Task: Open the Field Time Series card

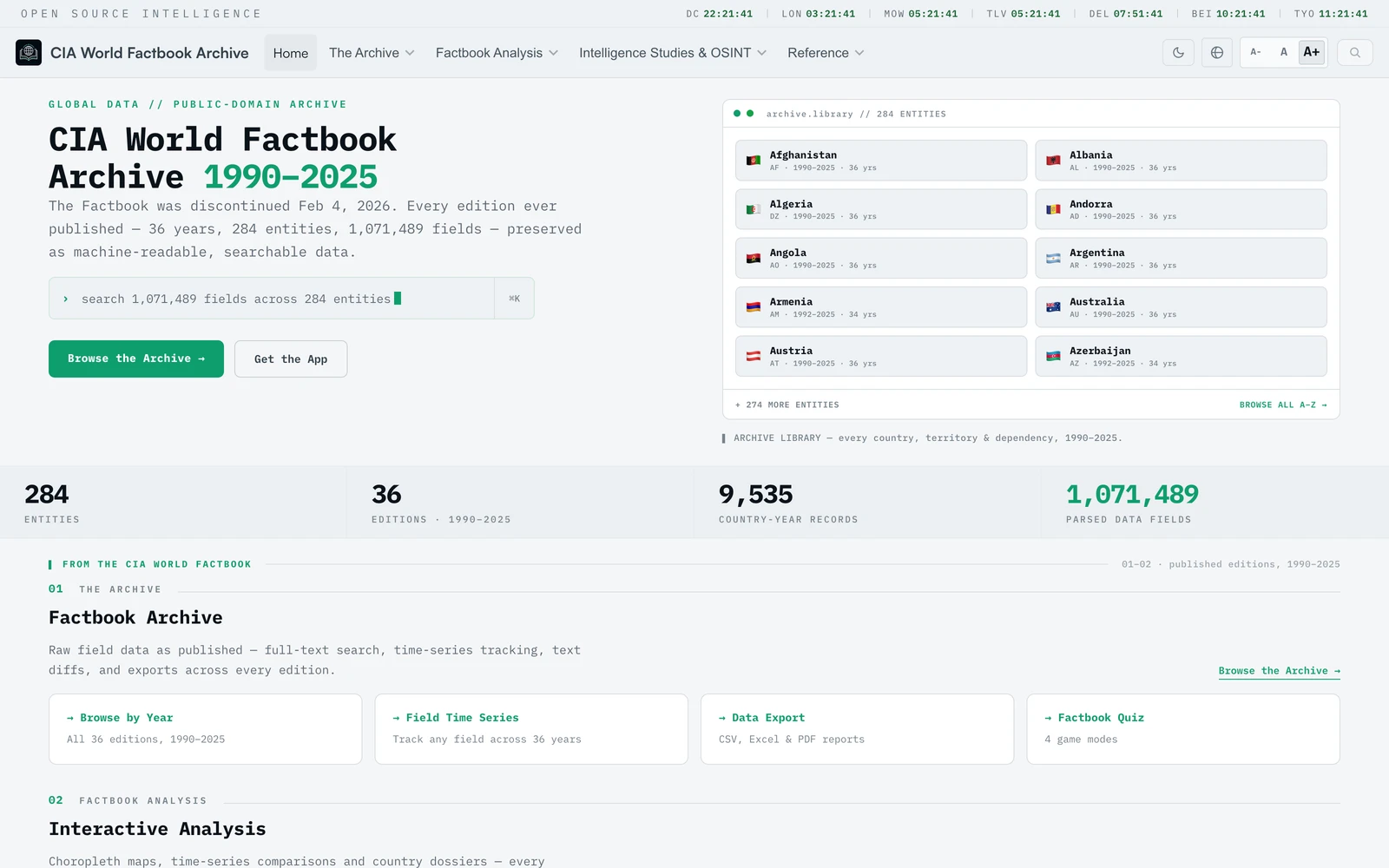Action: (531, 729)
